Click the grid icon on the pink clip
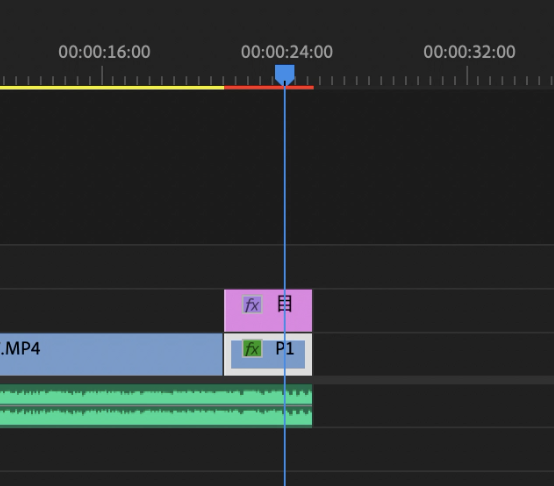The image size is (554, 486). pyautogui.click(x=285, y=304)
